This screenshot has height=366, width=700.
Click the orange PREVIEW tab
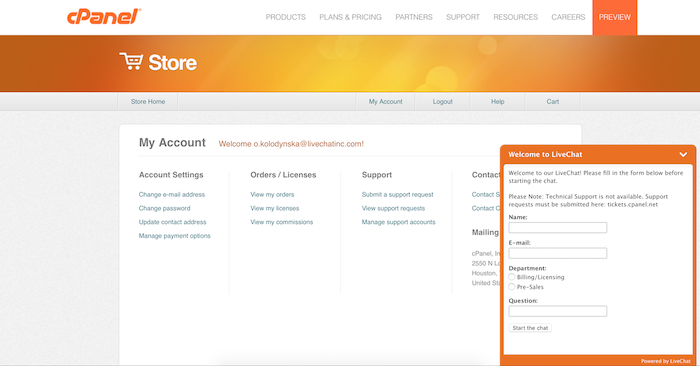tap(615, 17)
